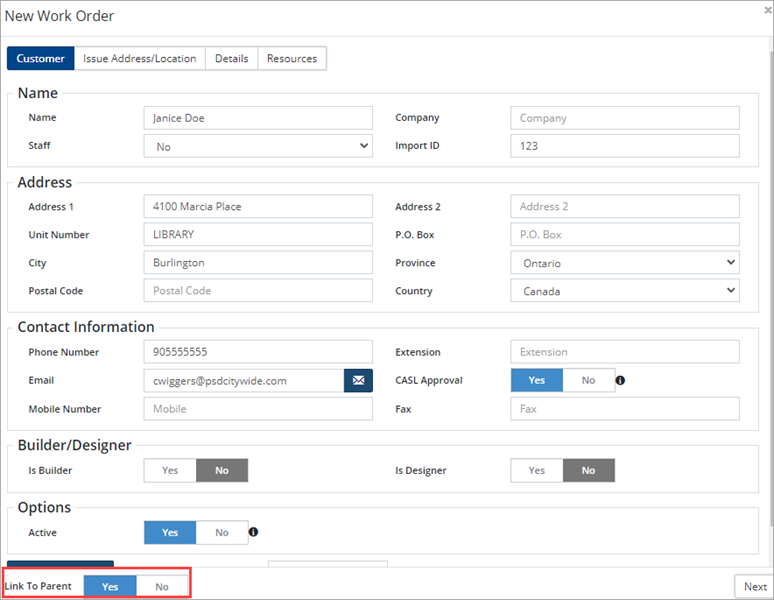Click the Next button

(755, 587)
